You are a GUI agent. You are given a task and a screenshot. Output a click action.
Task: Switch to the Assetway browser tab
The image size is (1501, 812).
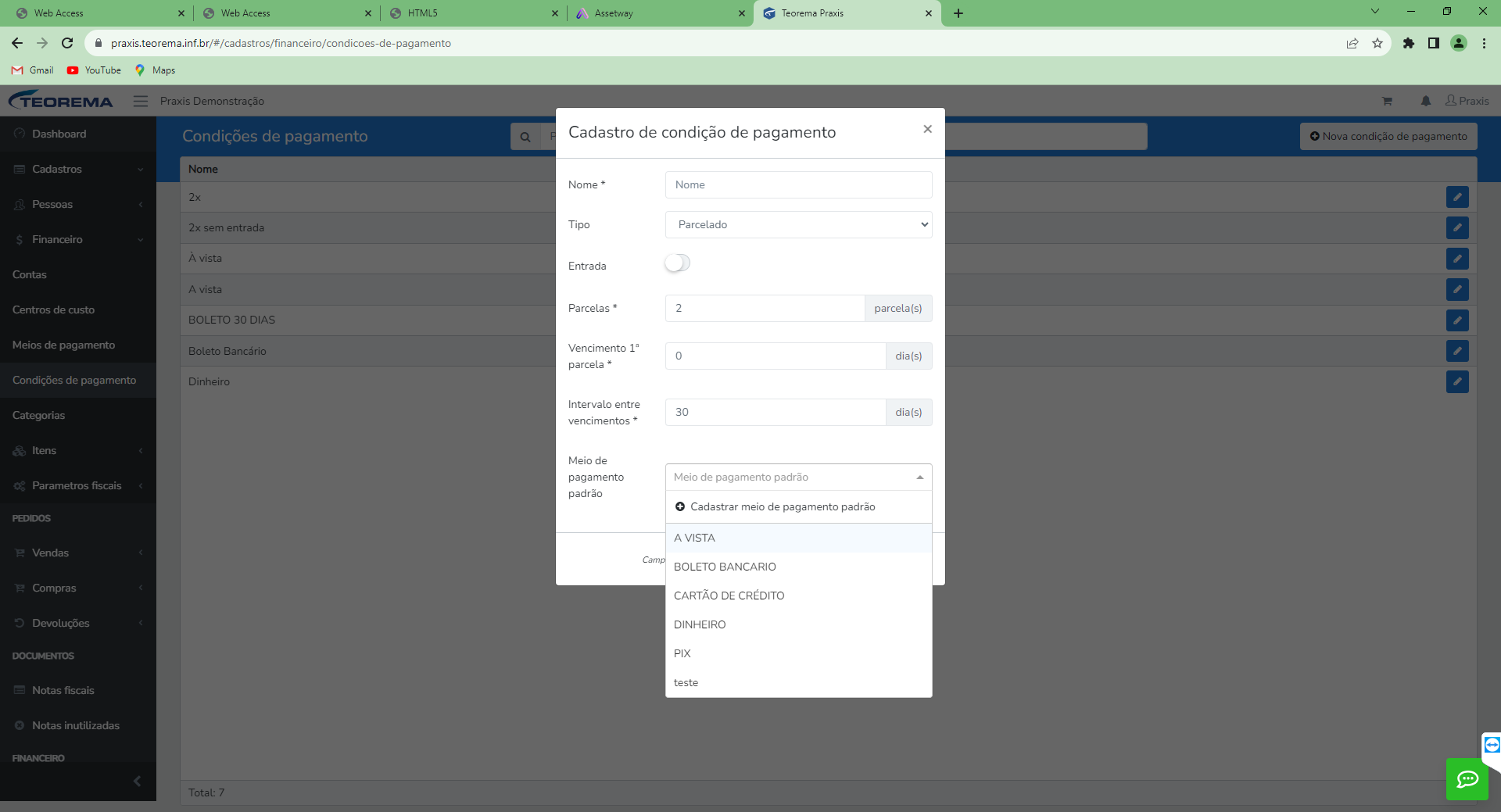click(660, 13)
